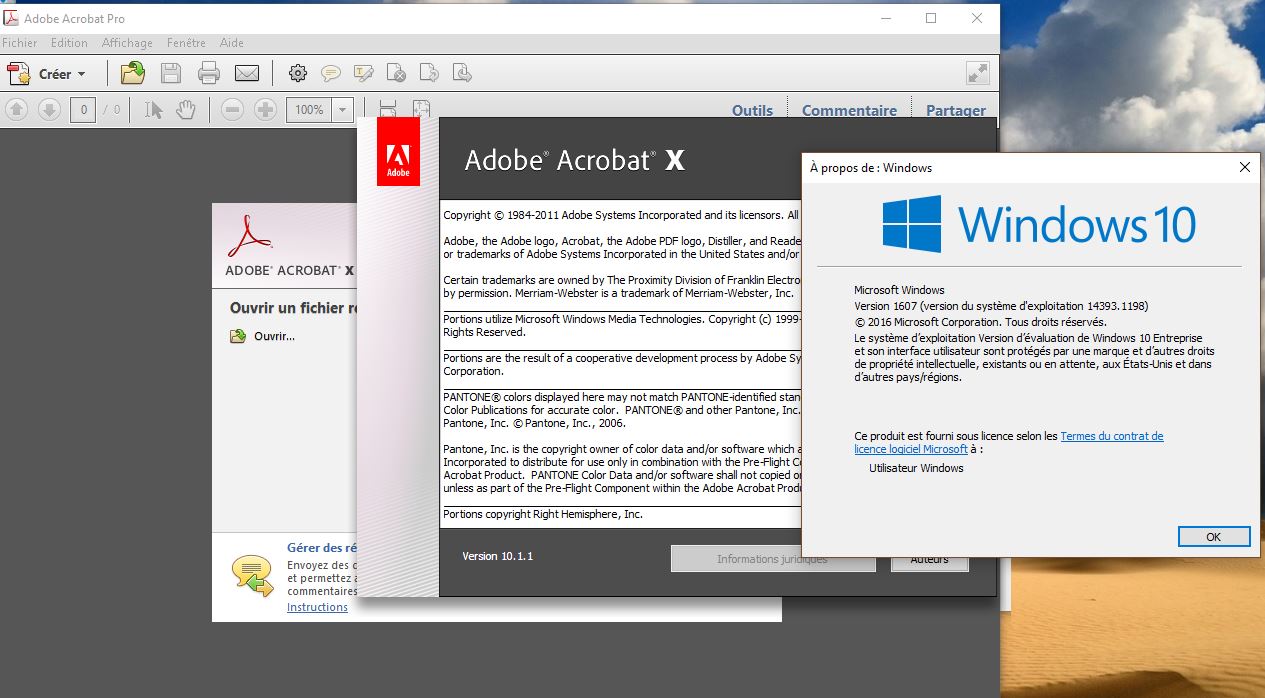Open the zoom level dropdown arrow
The height and width of the screenshot is (698, 1265).
(343, 110)
